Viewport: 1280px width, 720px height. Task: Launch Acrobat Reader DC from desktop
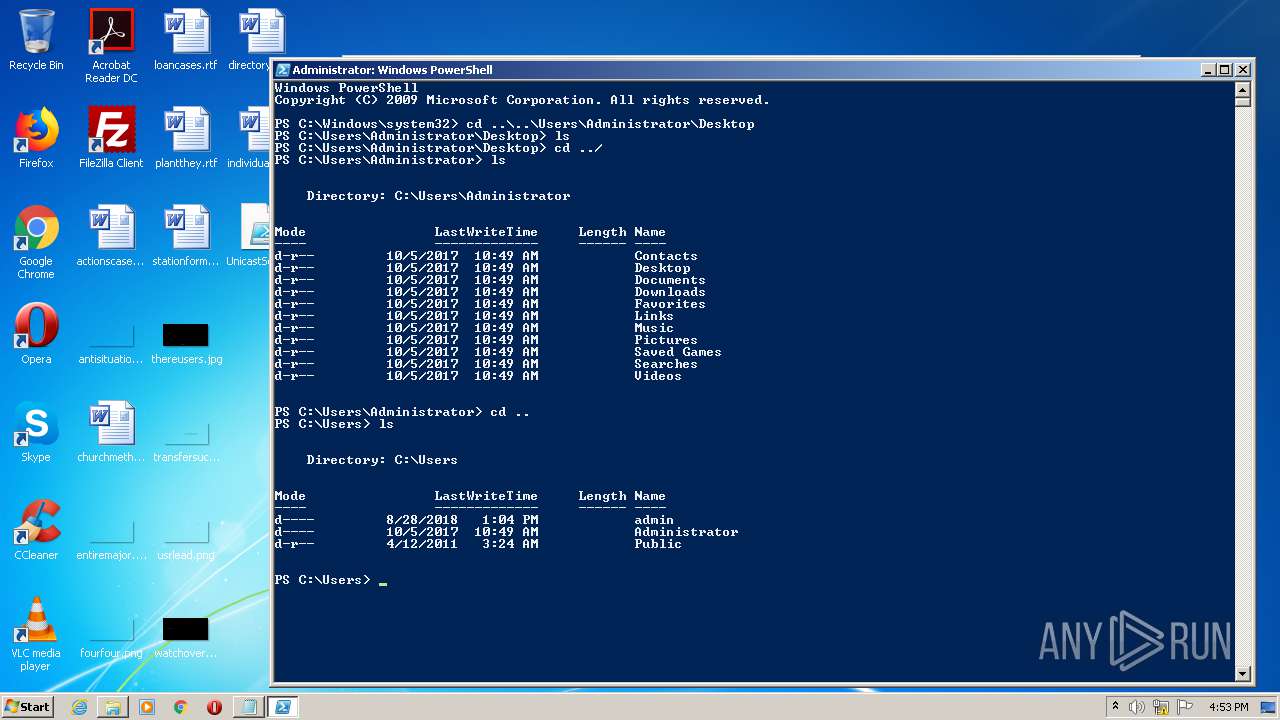[x=111, y=45]
